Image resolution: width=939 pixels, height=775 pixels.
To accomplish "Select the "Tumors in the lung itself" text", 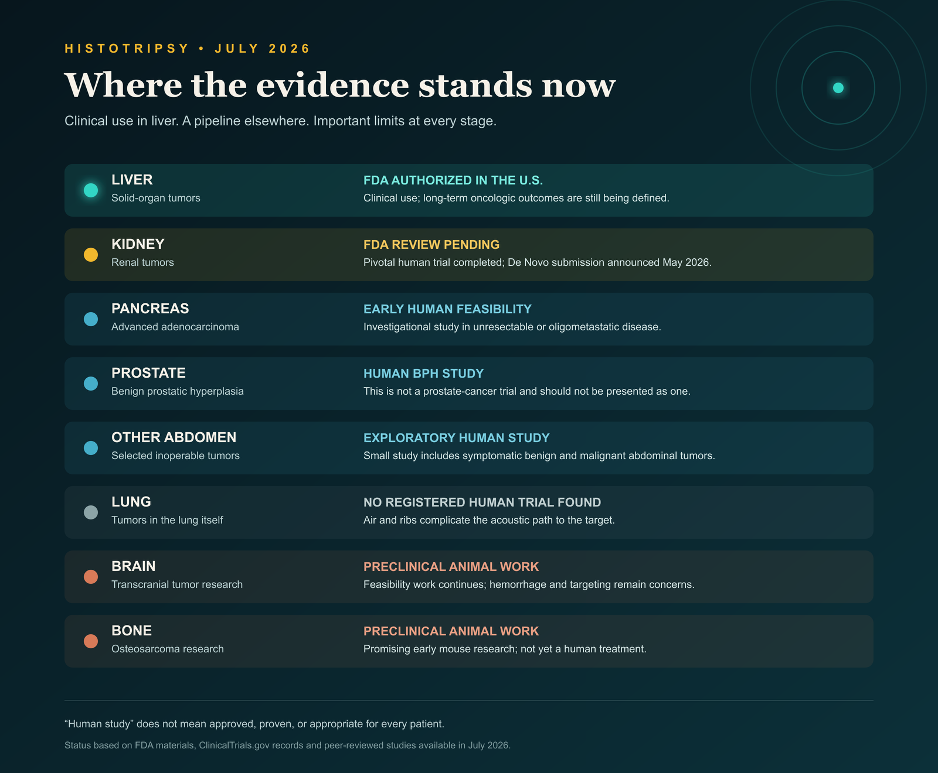I will (167, 520).
